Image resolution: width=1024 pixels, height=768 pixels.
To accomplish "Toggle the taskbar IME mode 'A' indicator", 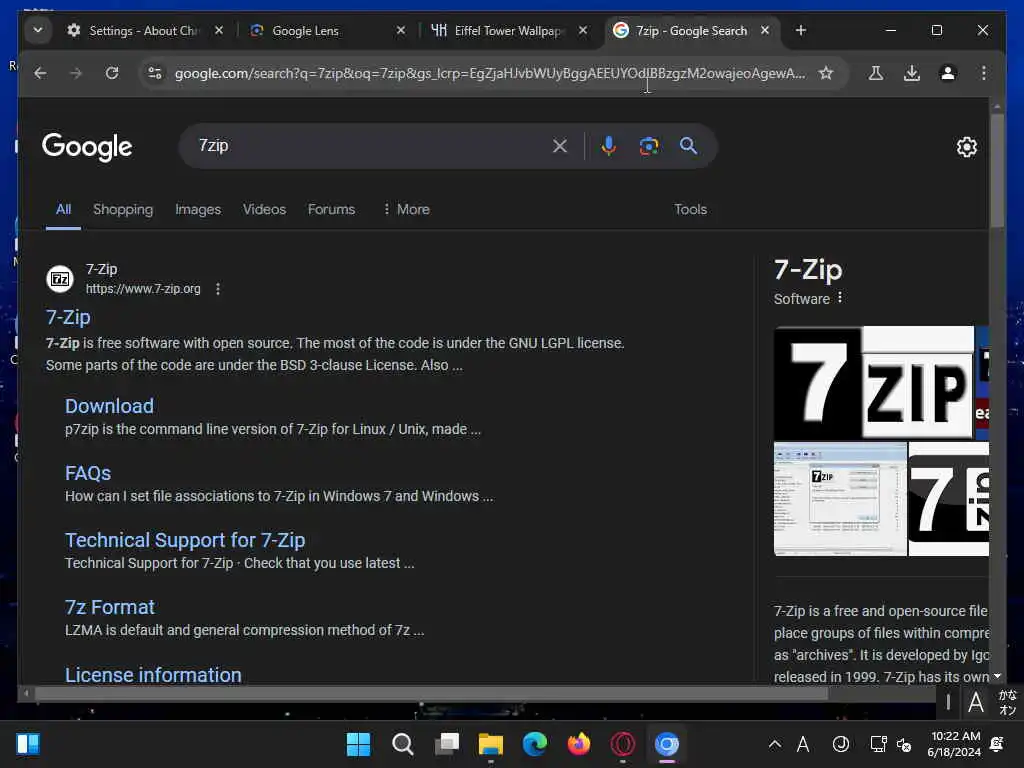I will tap(803, 744).
